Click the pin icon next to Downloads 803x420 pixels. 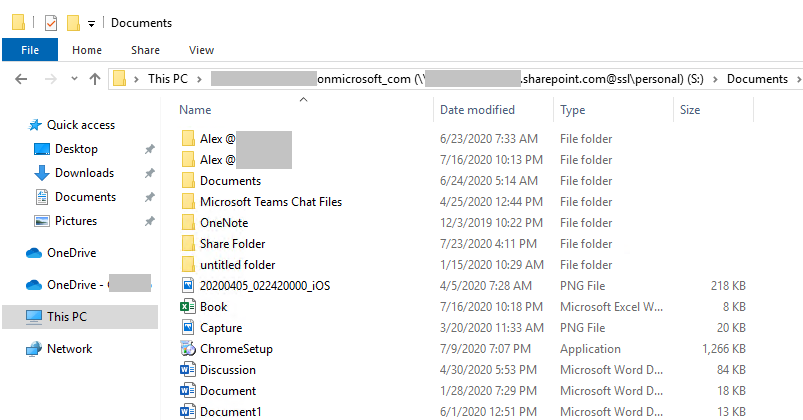click(x=149, y=173)
